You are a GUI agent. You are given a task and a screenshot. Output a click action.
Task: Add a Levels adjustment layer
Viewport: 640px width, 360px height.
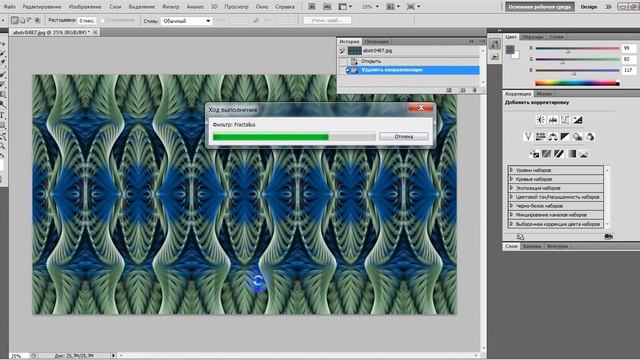pyautogui.click(x=553, y=120)
